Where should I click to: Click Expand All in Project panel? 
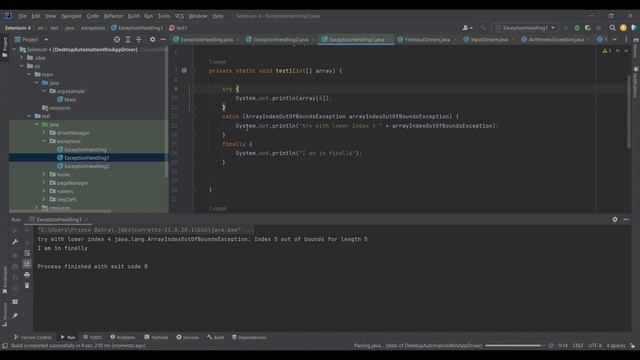(128, 40)
